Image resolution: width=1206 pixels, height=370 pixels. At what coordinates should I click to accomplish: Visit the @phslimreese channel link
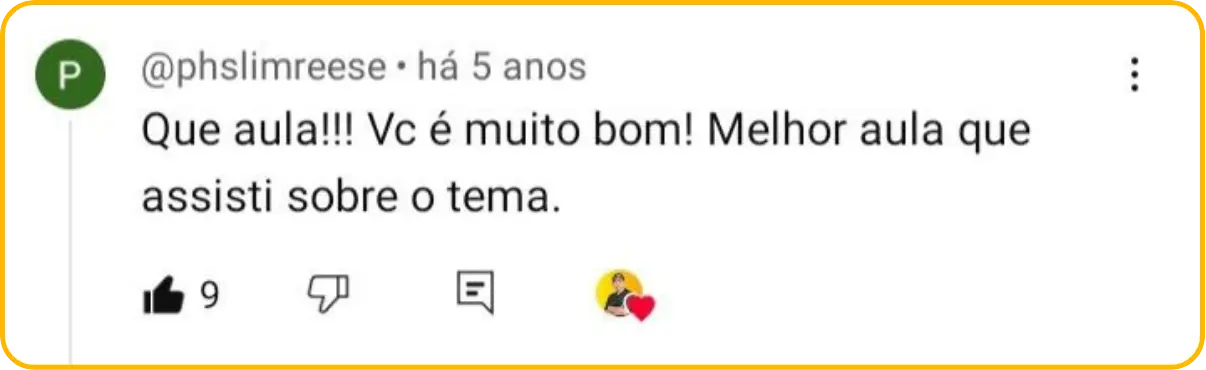(x=264, y=68)
